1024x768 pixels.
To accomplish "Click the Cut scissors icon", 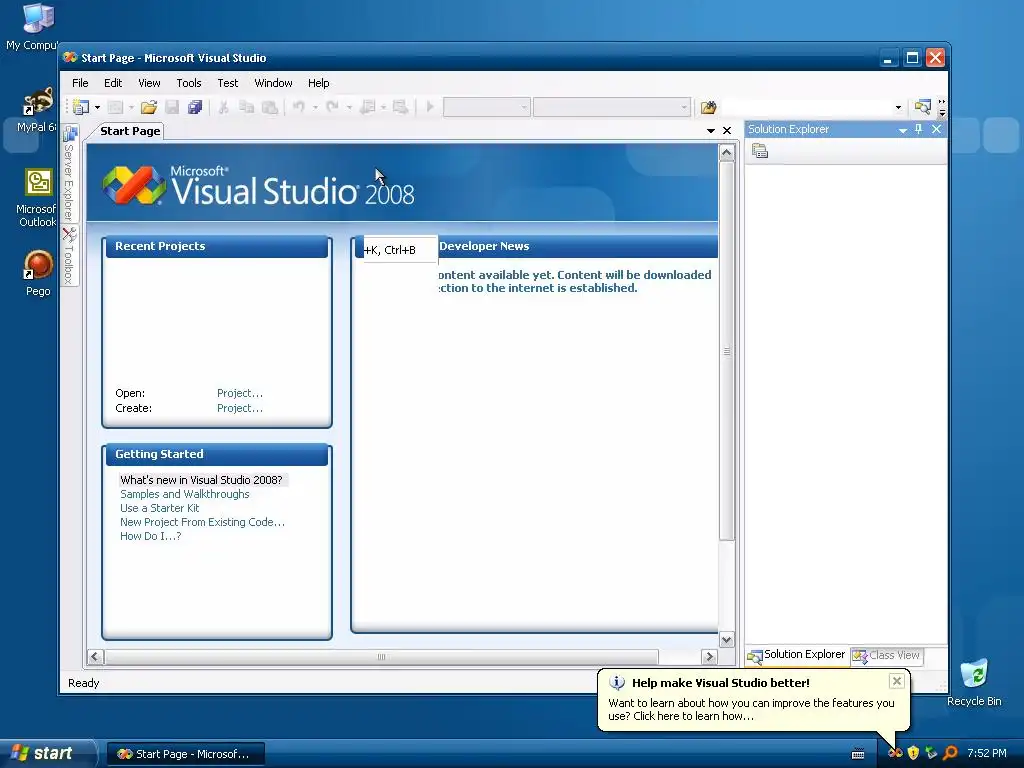I will coord(223,107).
